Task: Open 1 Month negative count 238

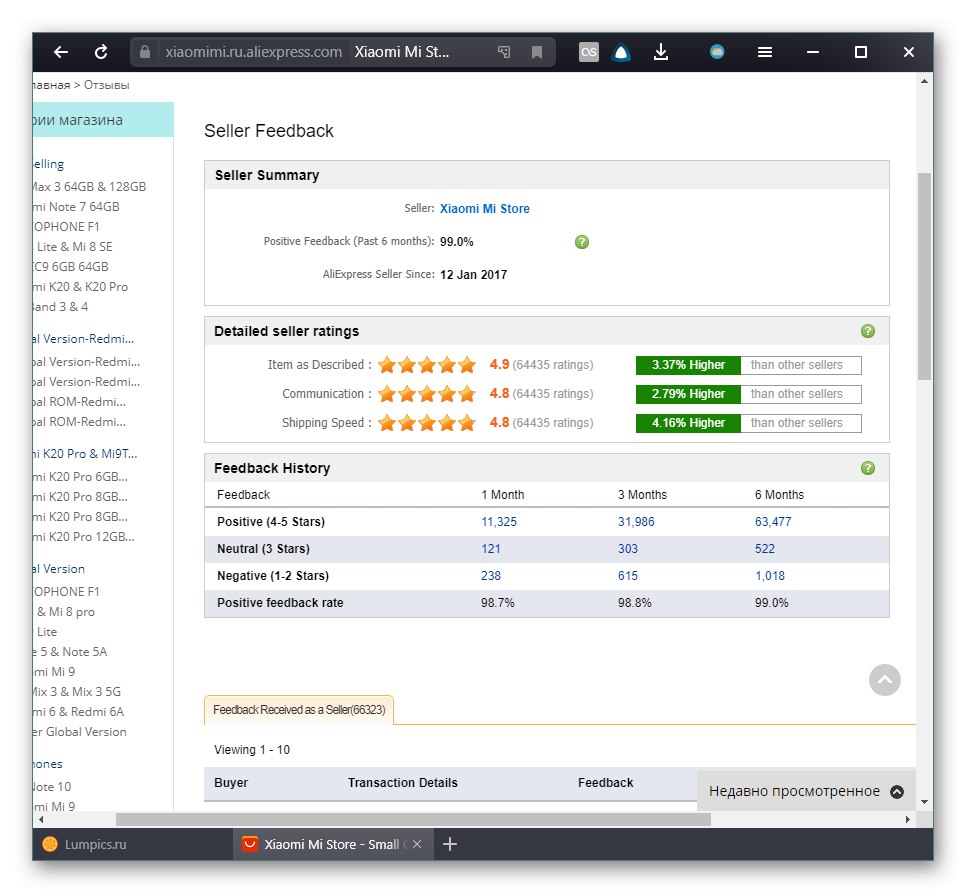Action: click(490, 576)
